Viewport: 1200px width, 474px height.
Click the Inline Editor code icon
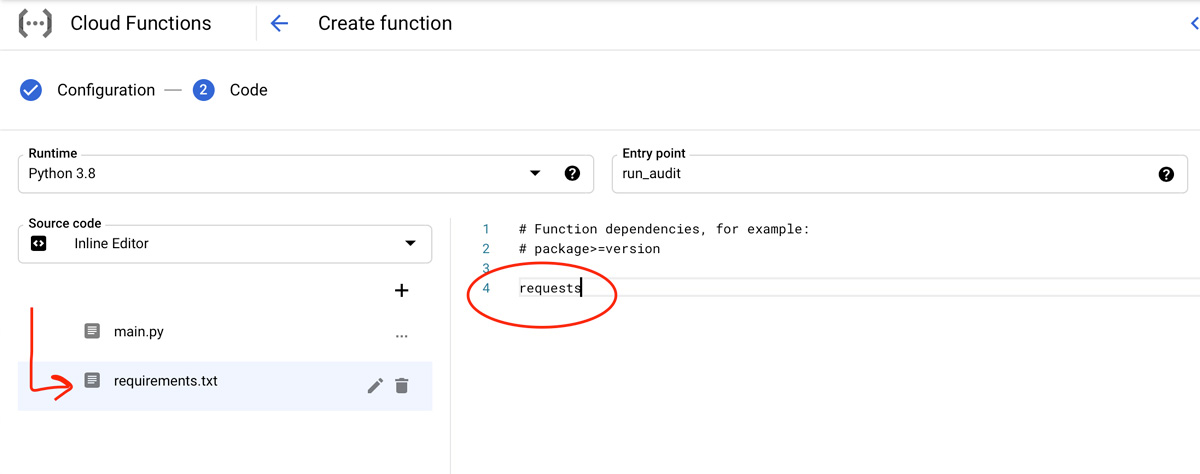(39, 243)
